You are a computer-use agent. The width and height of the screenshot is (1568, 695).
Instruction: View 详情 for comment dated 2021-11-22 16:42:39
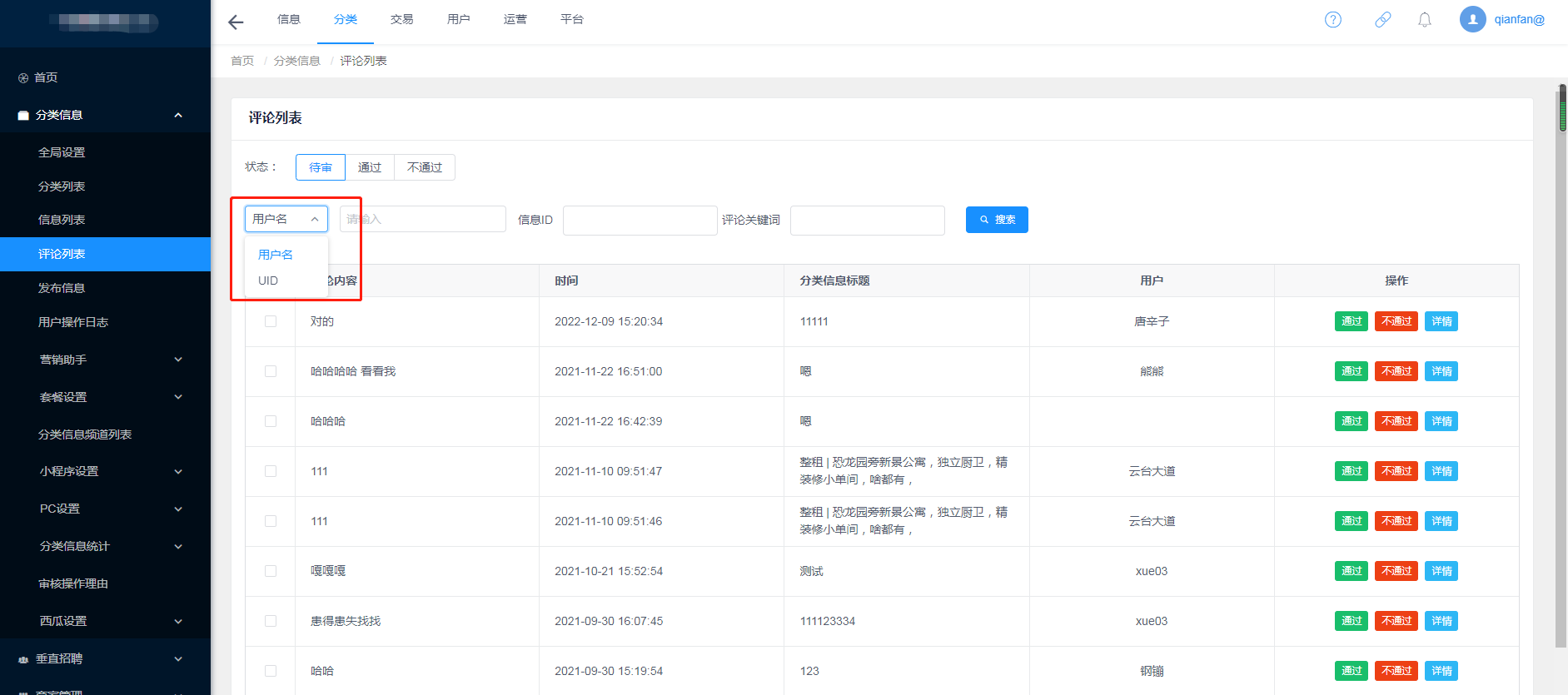pos(1441,421)
